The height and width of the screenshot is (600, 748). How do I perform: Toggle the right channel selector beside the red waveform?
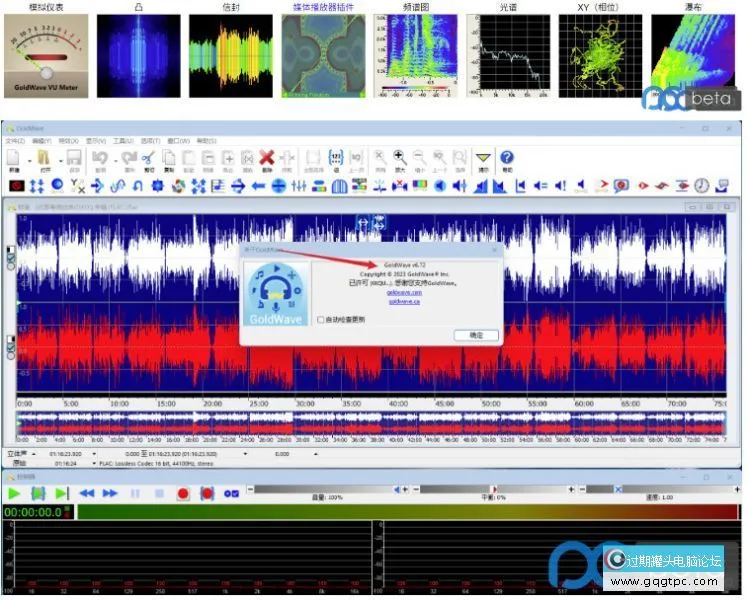point(11,343)
